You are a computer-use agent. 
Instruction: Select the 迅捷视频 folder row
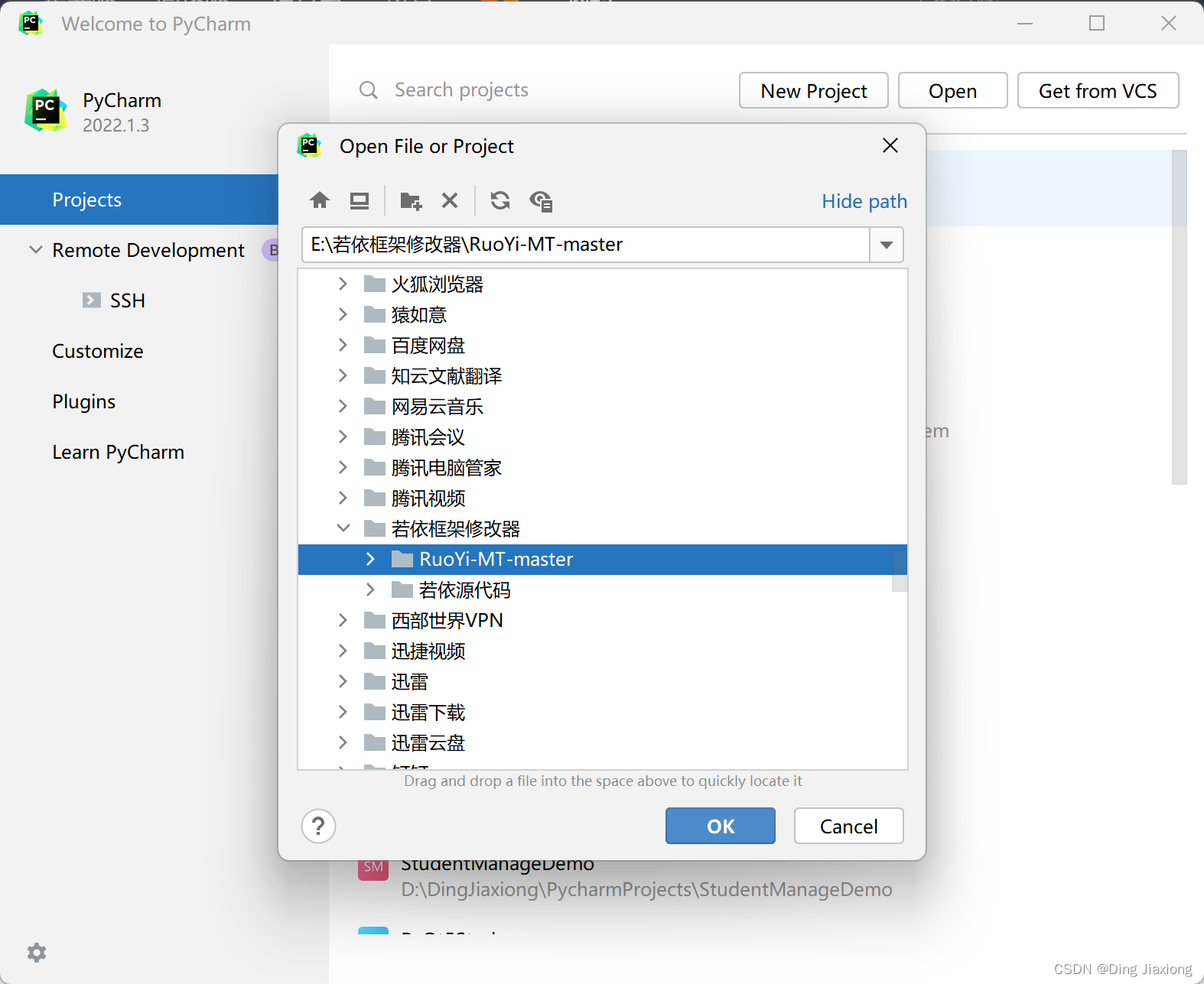(603, 651)
